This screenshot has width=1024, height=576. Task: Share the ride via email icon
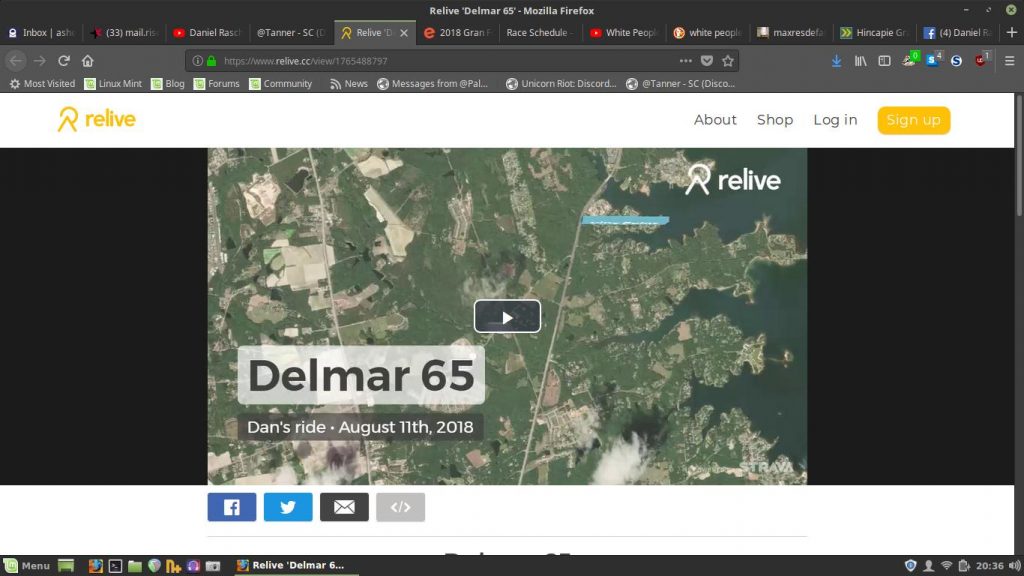click(344, 507)
